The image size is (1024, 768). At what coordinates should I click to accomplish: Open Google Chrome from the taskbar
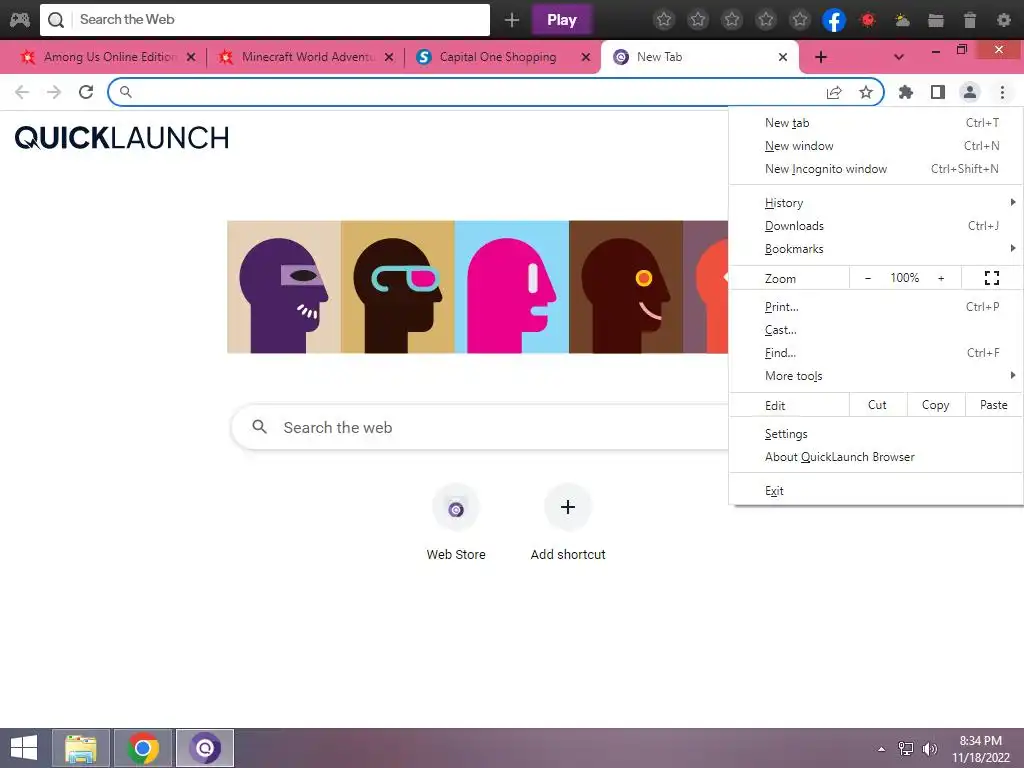pyautogui.click(x=143, y=748)
